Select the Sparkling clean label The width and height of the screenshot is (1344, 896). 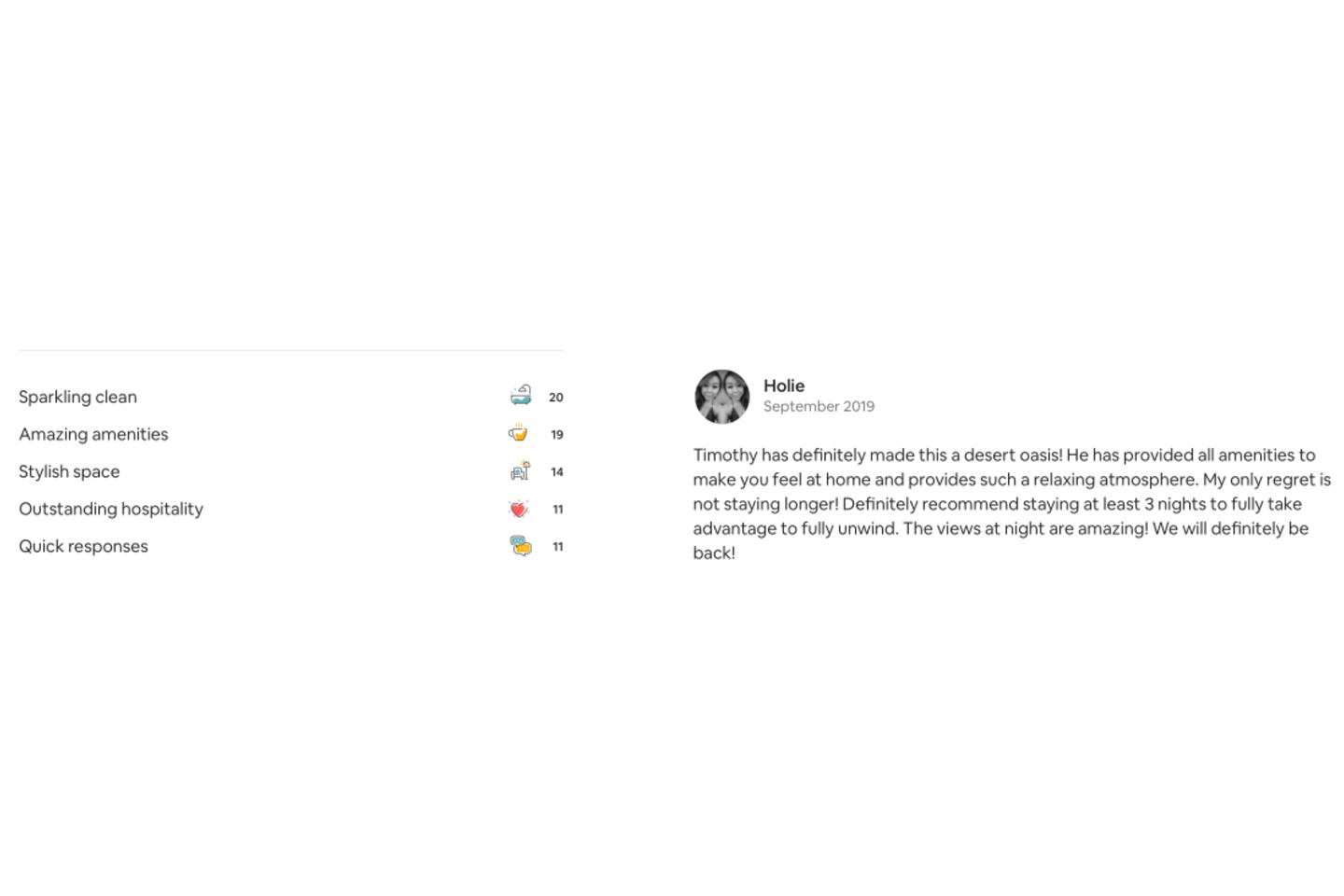tap(77, 397)
